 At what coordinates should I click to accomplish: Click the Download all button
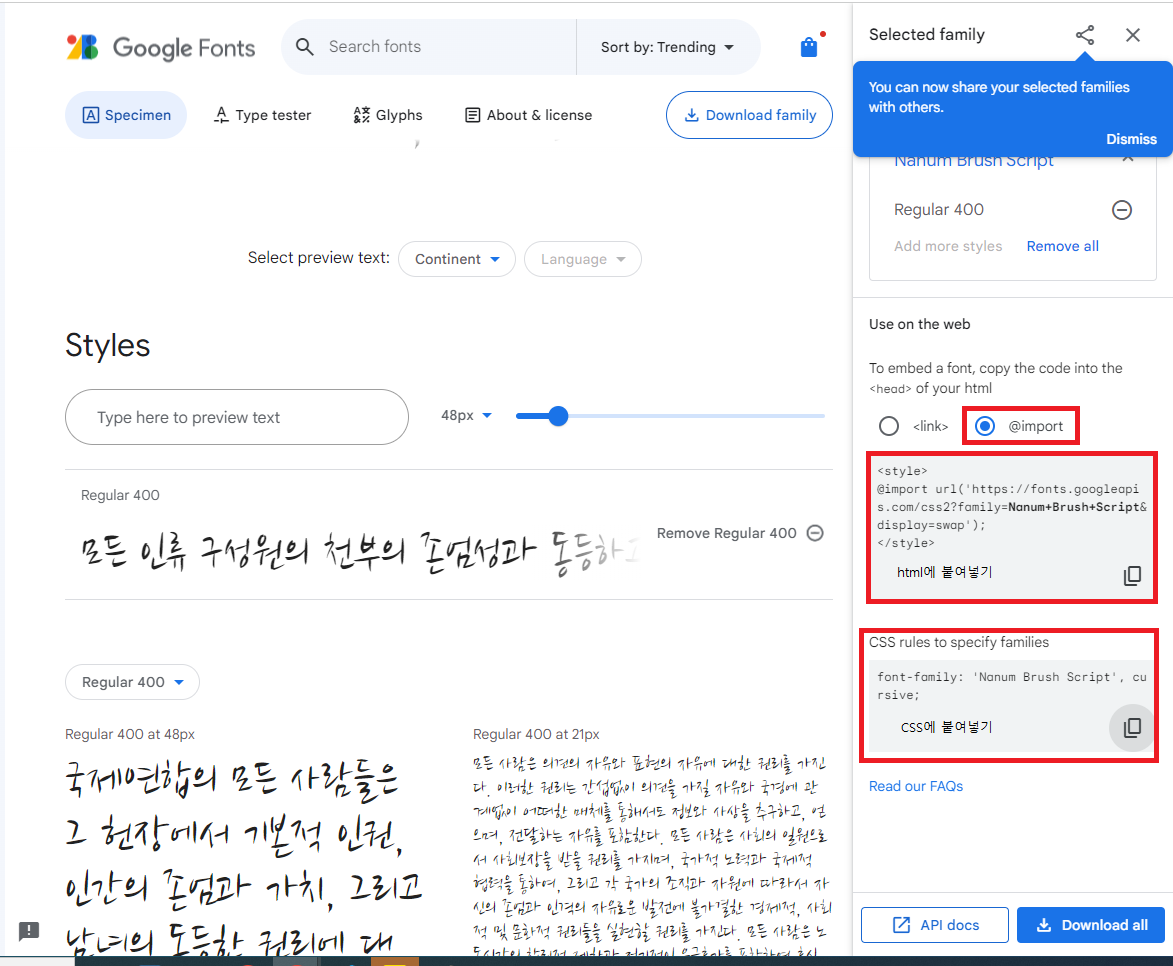pos(1091,926)
